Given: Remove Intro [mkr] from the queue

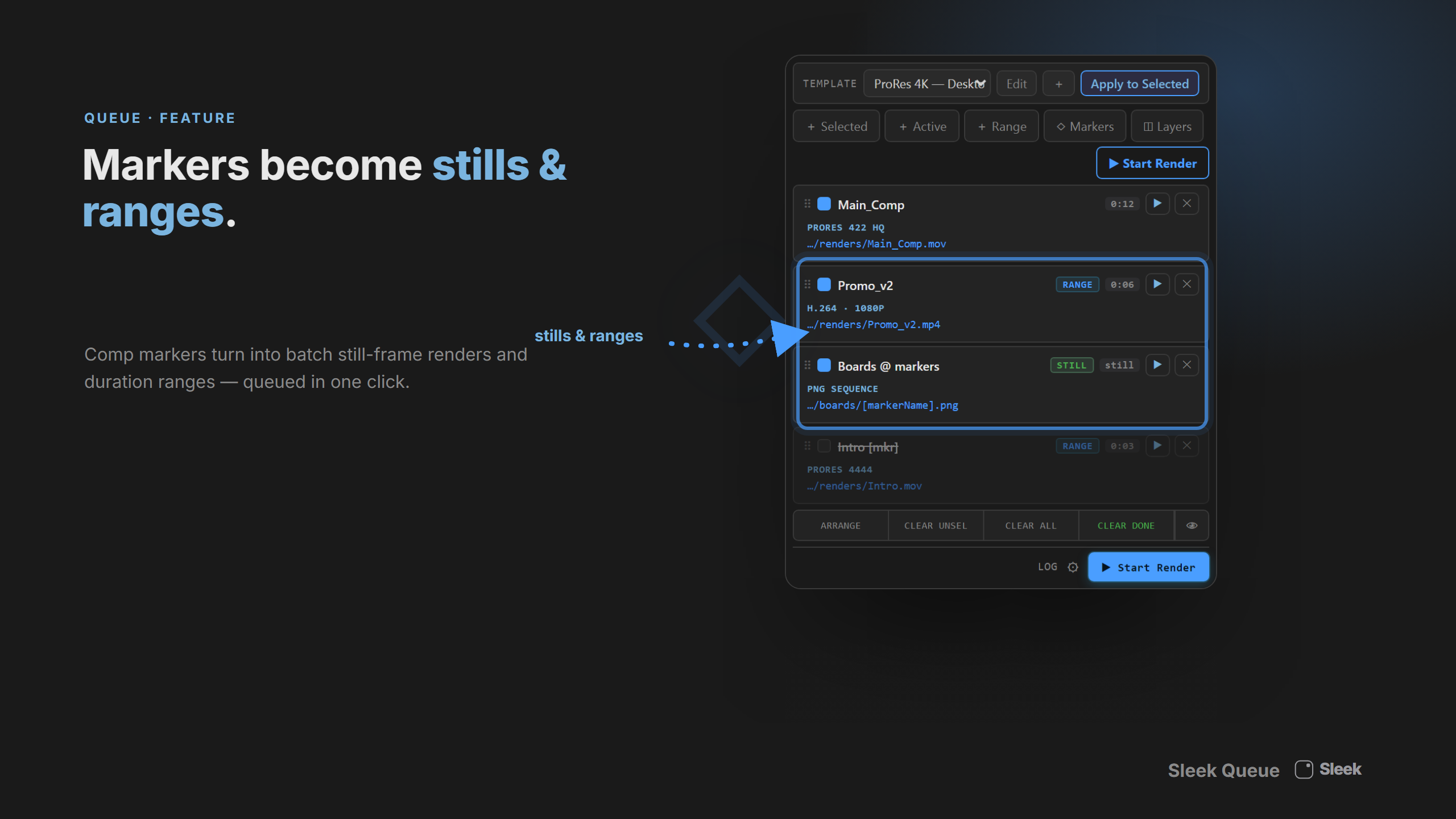Looking at the screenshot, I should click(x=1187, y=446).
